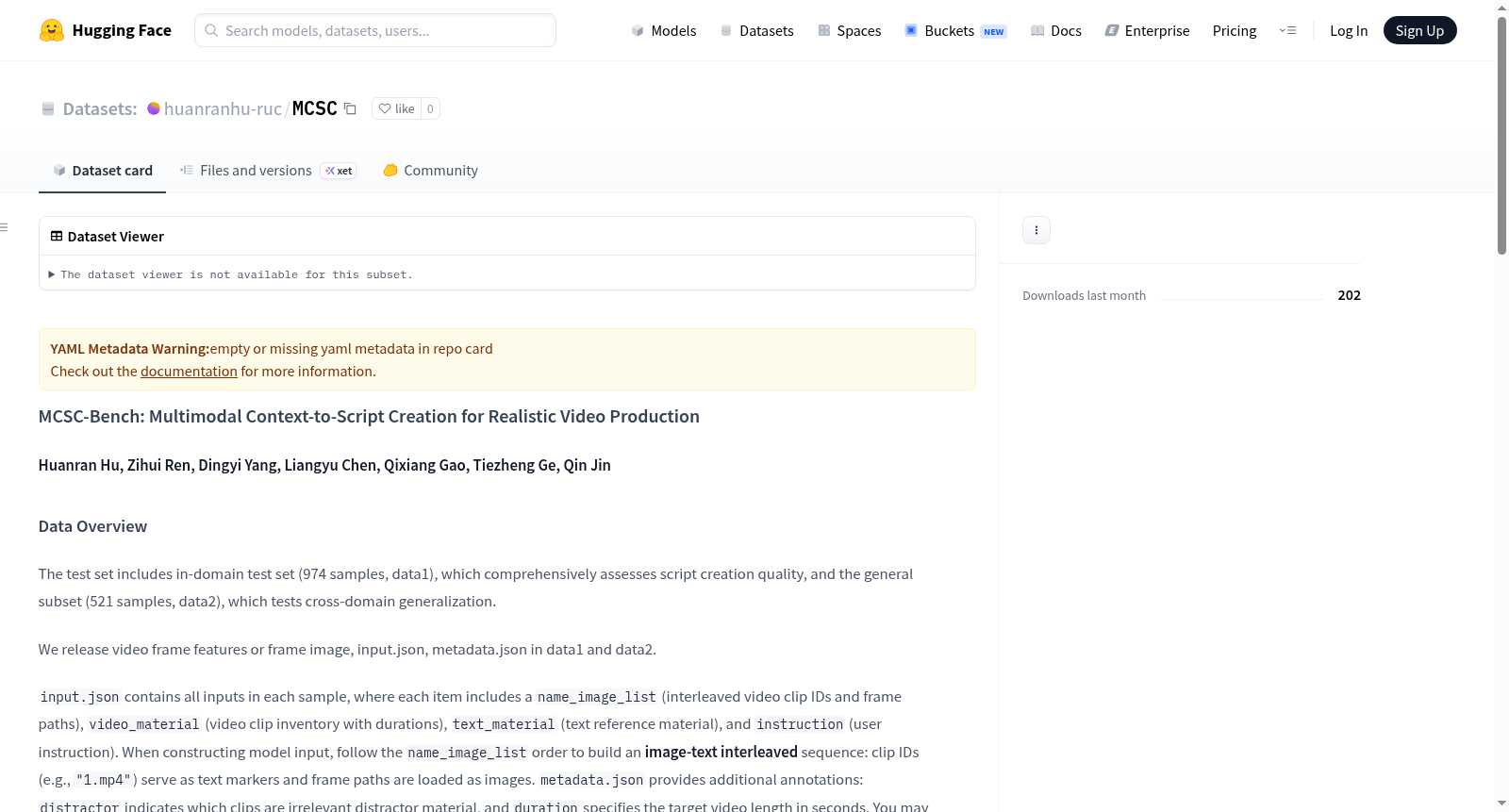Click the xet badge on Files tab
The image size is (1509, 812).
point(339,171)
